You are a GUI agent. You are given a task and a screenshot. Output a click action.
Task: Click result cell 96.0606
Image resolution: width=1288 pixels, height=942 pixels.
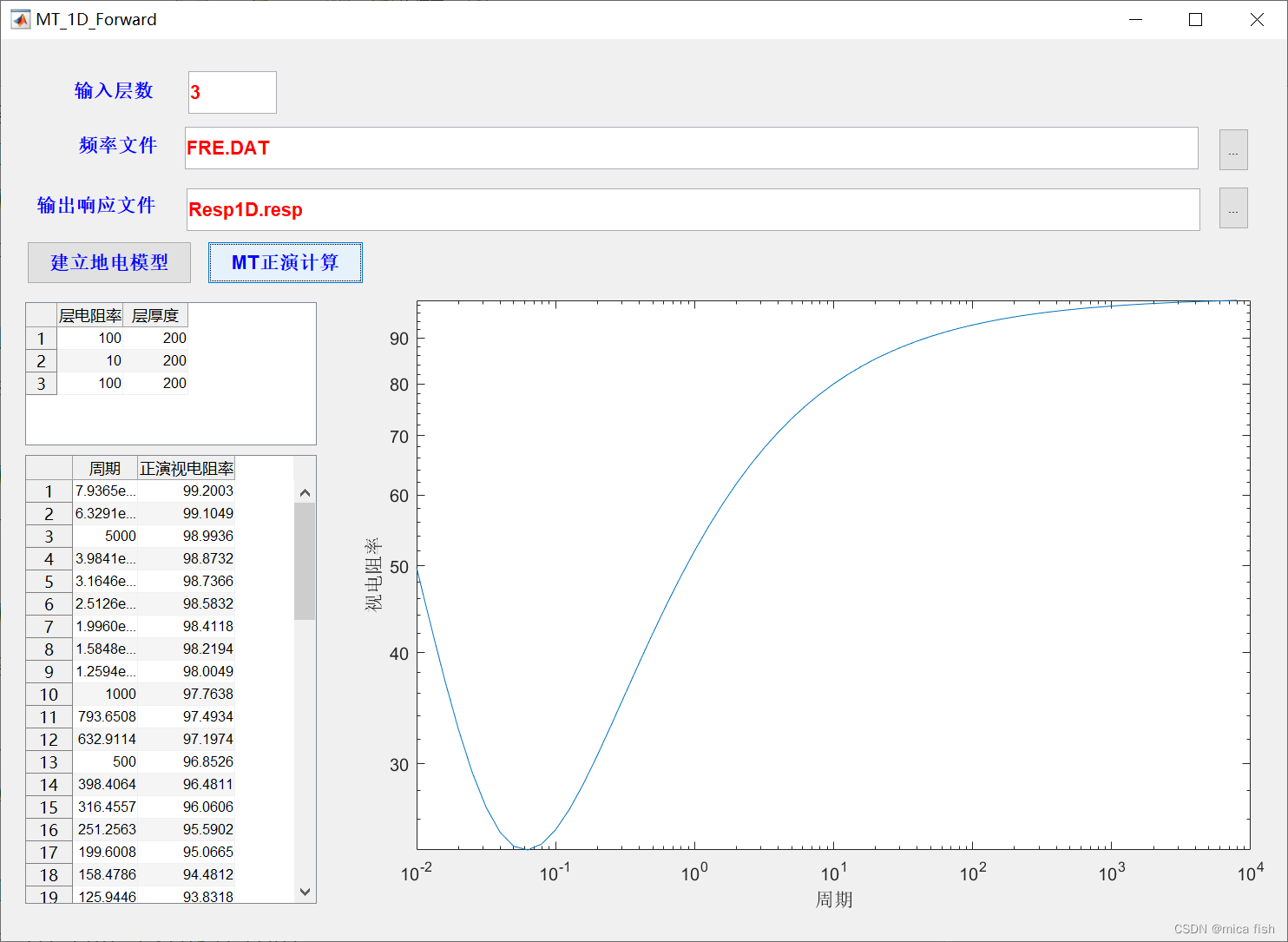[187, 807]
